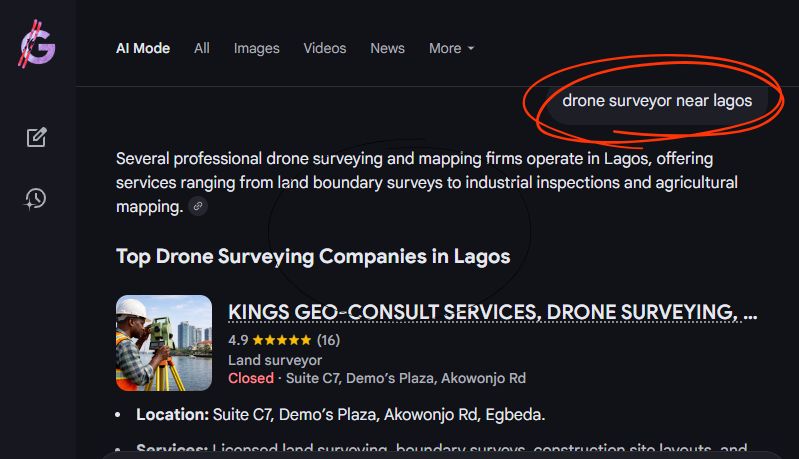Click the intro paragraph about drone surveying firms
The height and width of the screenshot is (459, 799).
coord(427,182)
